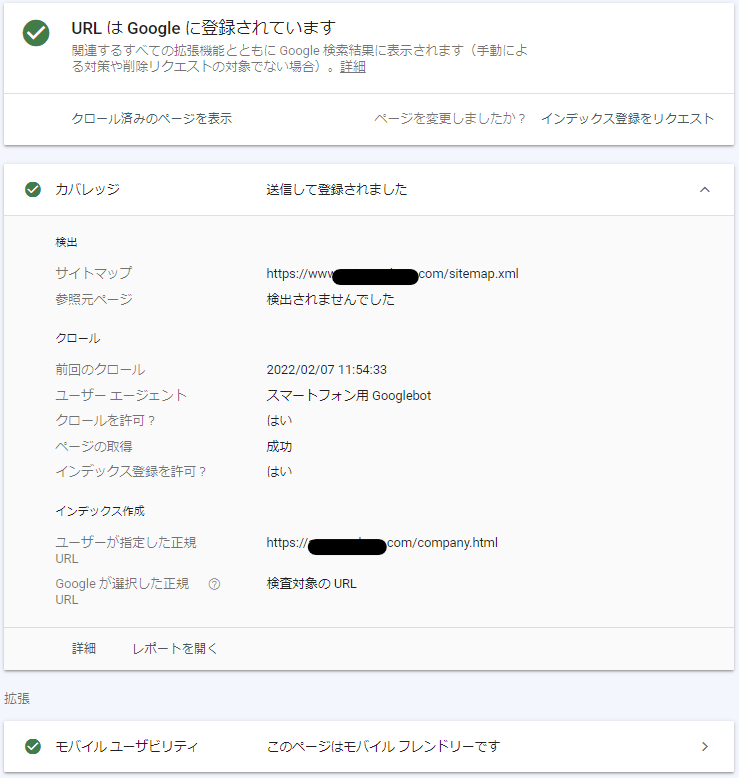Viewport: 739px width, 778px height.
Task: Click the green checkmark beside カバレッジ
Action: tap(33, 189)
